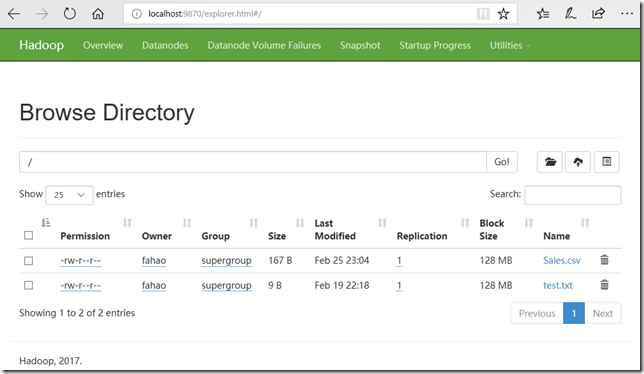Click the cut and paste list icon
This screenshot has height=374, width=644.
607,162
